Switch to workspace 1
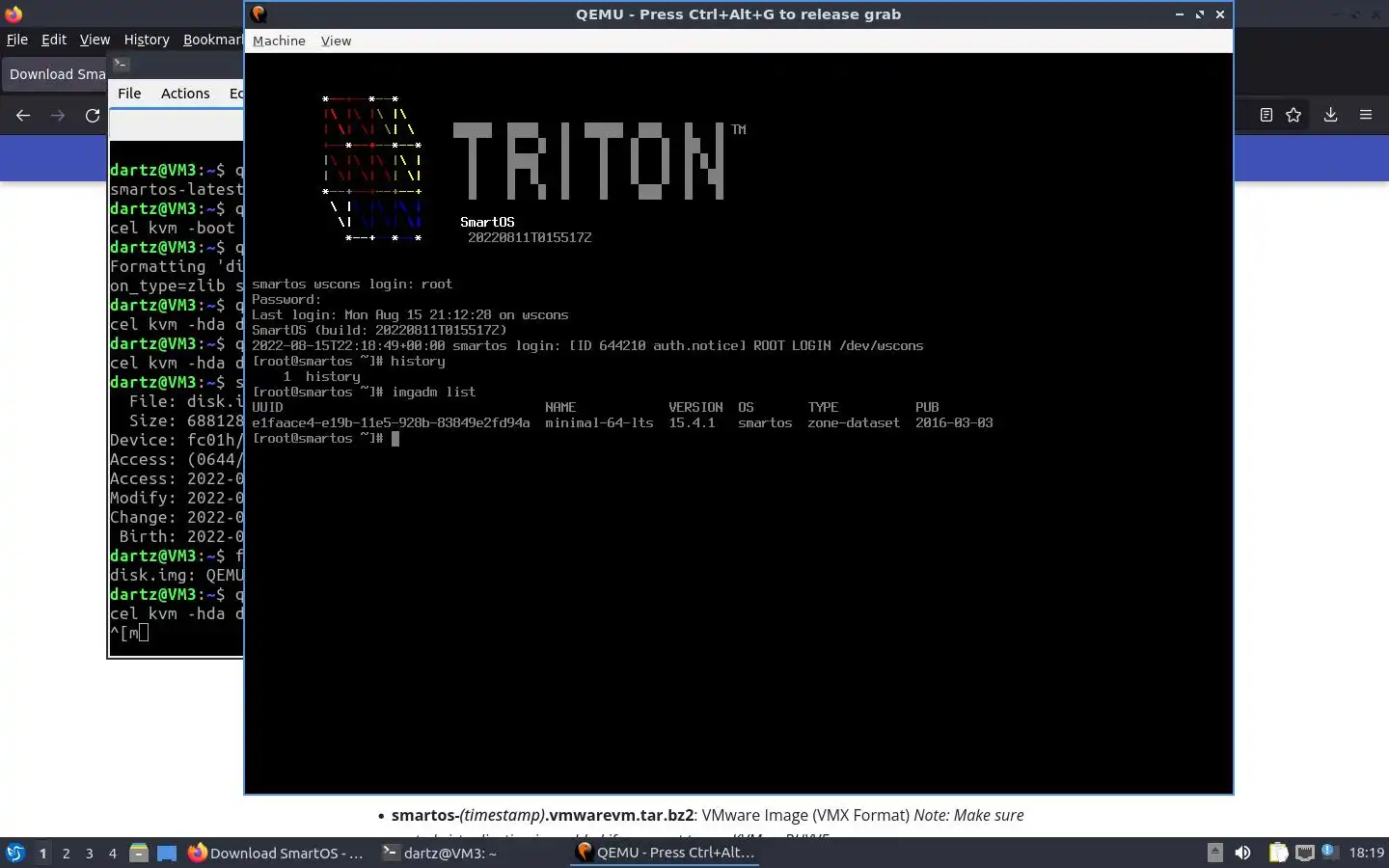 tap(42, 853)
